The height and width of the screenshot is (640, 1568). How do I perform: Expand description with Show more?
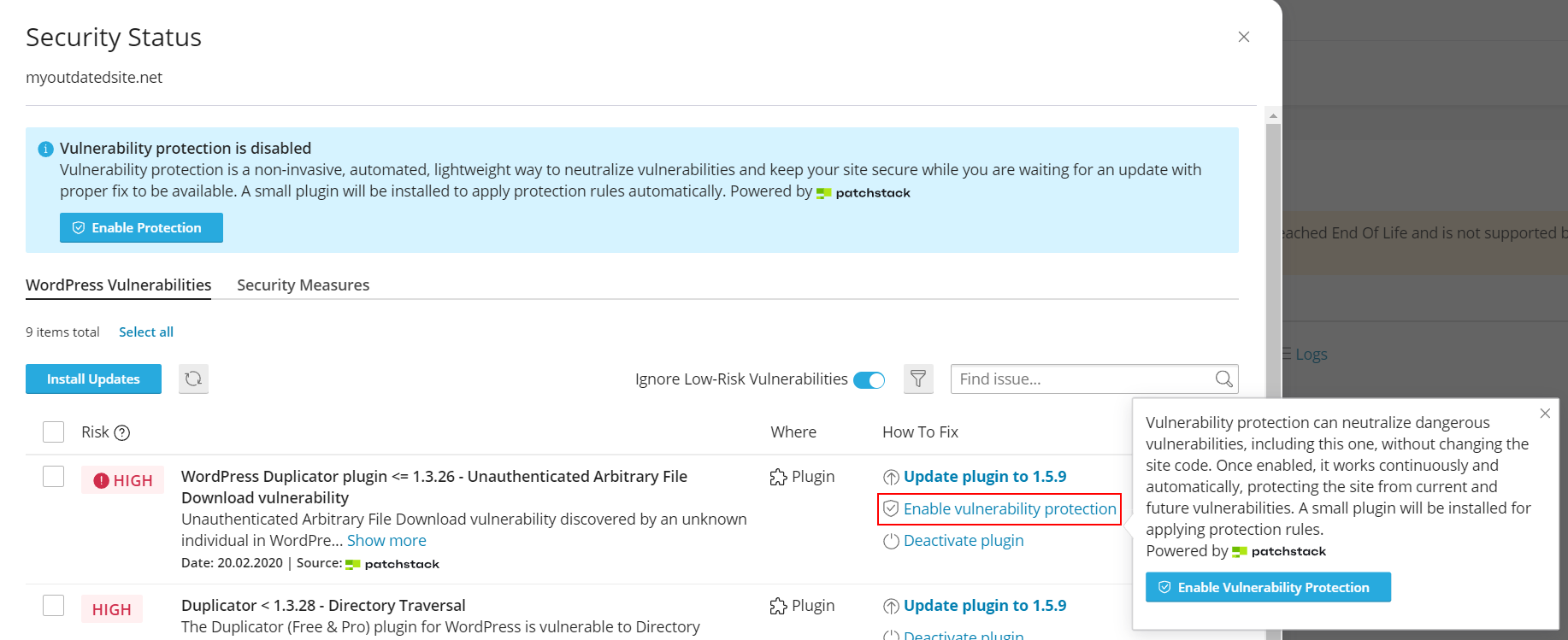point(386,540)
